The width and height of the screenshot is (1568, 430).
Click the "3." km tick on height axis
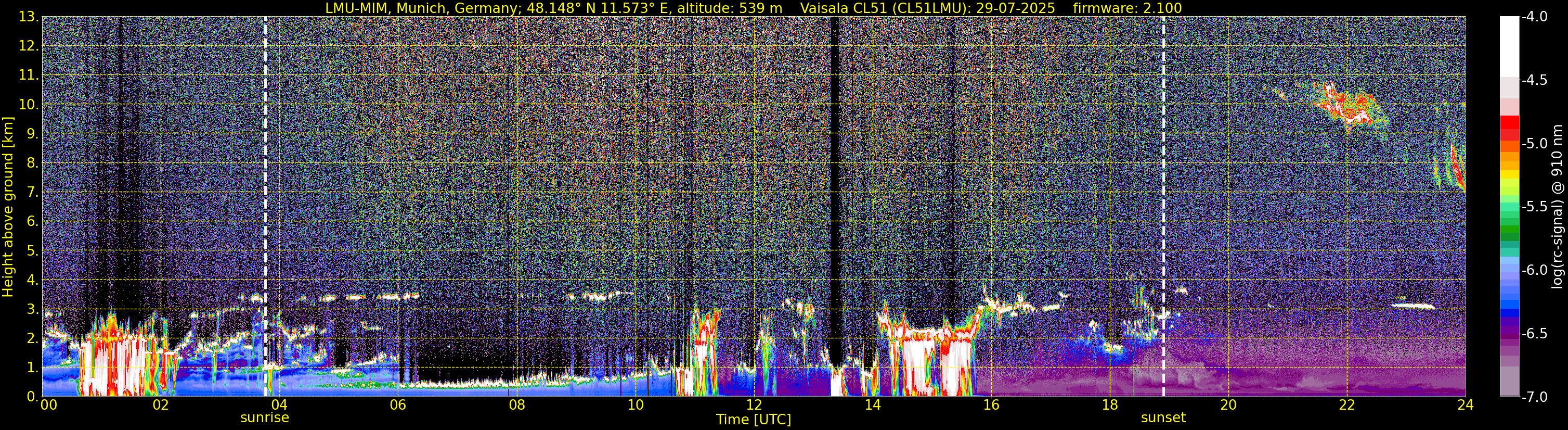[x=33, y=308]
